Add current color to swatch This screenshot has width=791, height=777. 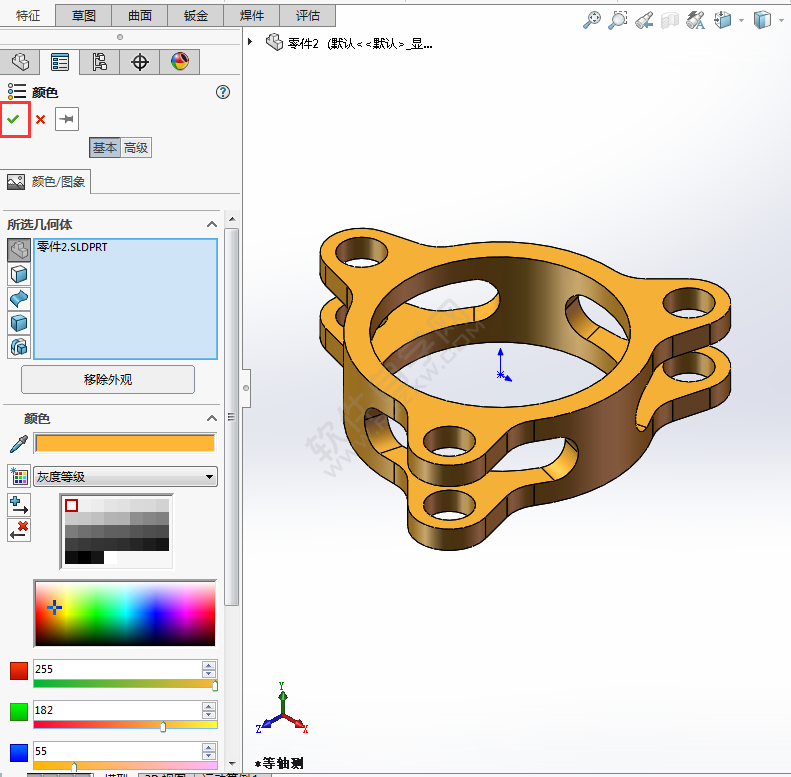pyautogui.click(x=19, y=505)
